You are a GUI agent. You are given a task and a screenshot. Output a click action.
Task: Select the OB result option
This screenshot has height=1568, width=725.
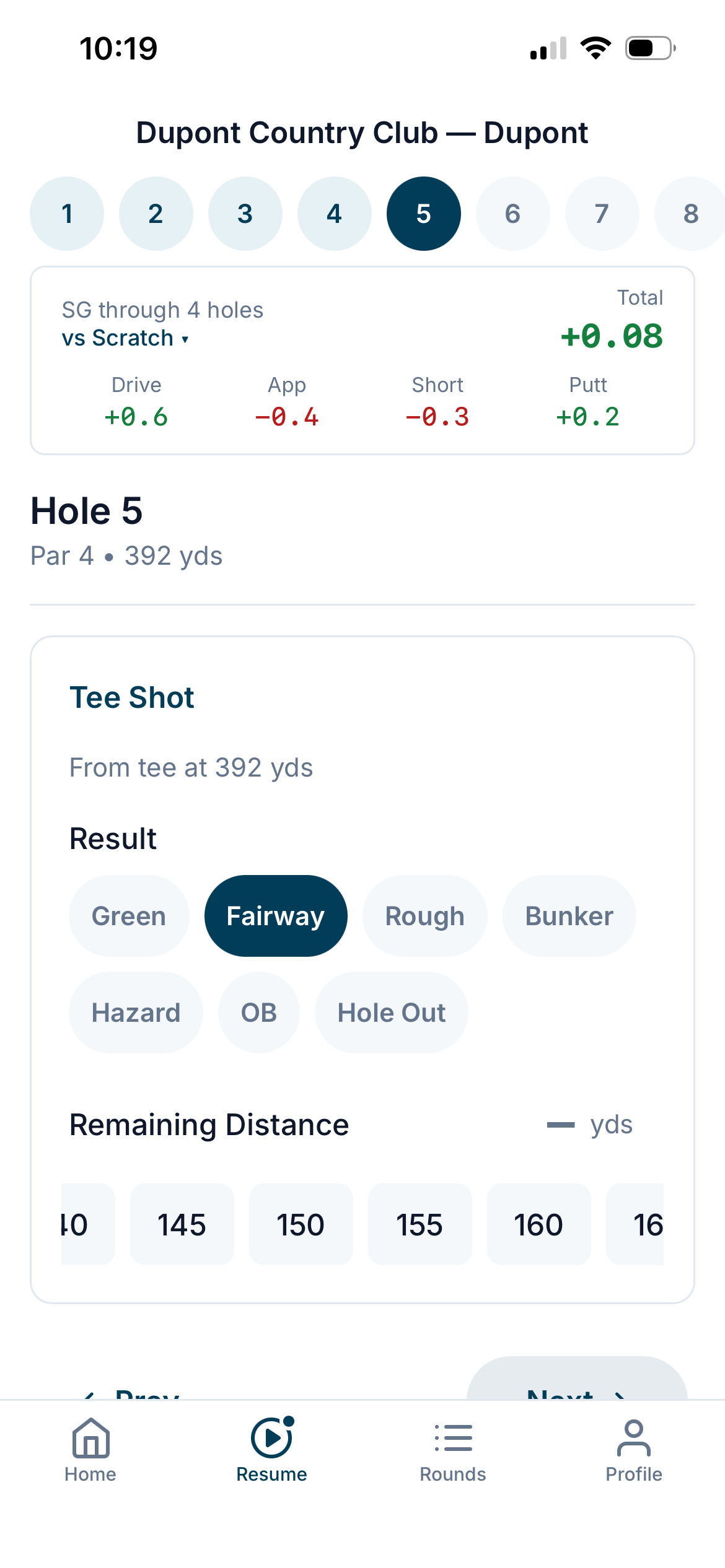pos(258,1012)
